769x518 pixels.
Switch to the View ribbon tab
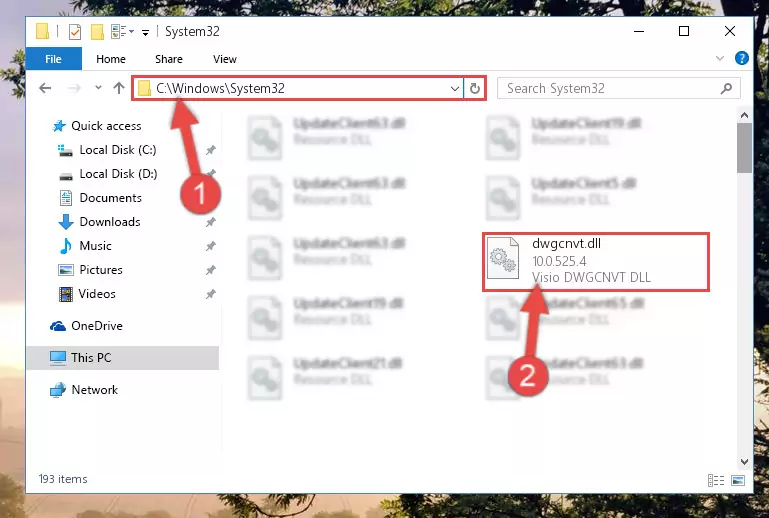click(225, 59)
